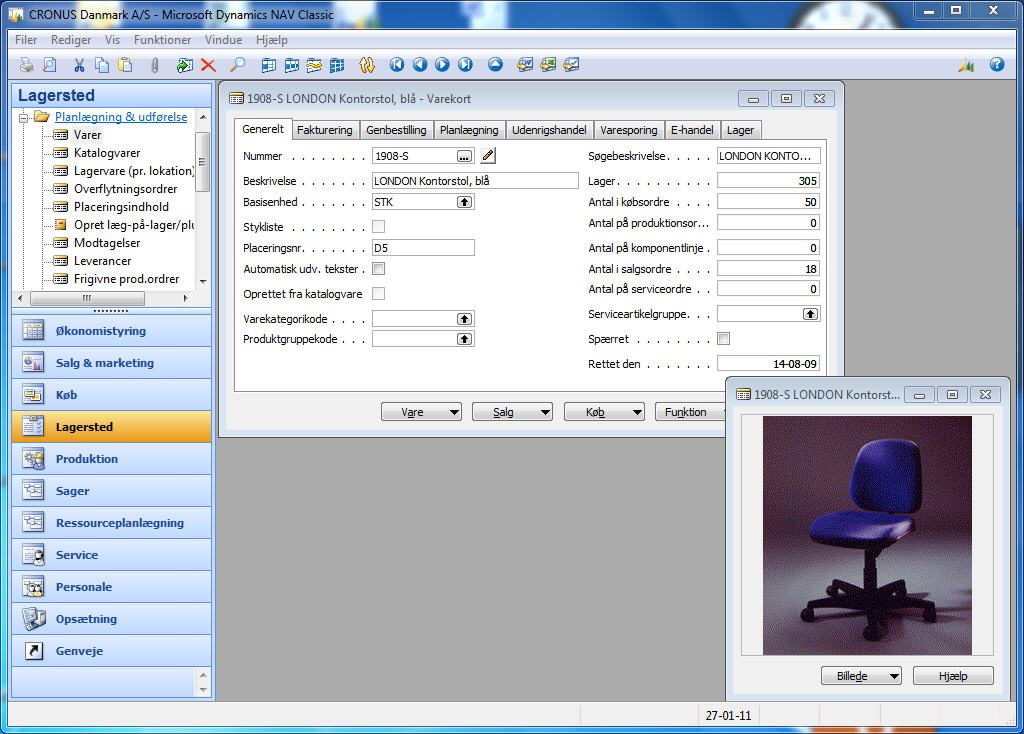The height and width of the screenshot is (734, 1024).
Task: Open the Funktioner menu
Action: point(163,40)
